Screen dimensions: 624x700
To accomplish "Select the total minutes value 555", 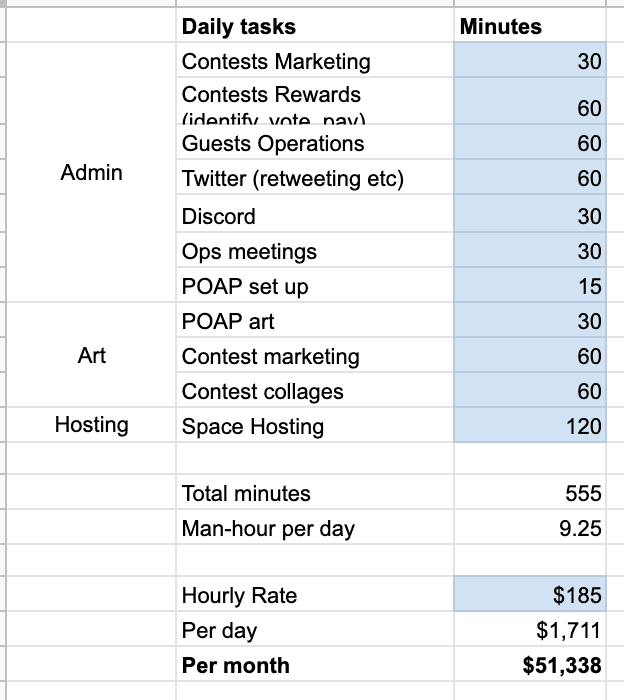I will coord(530,493).
